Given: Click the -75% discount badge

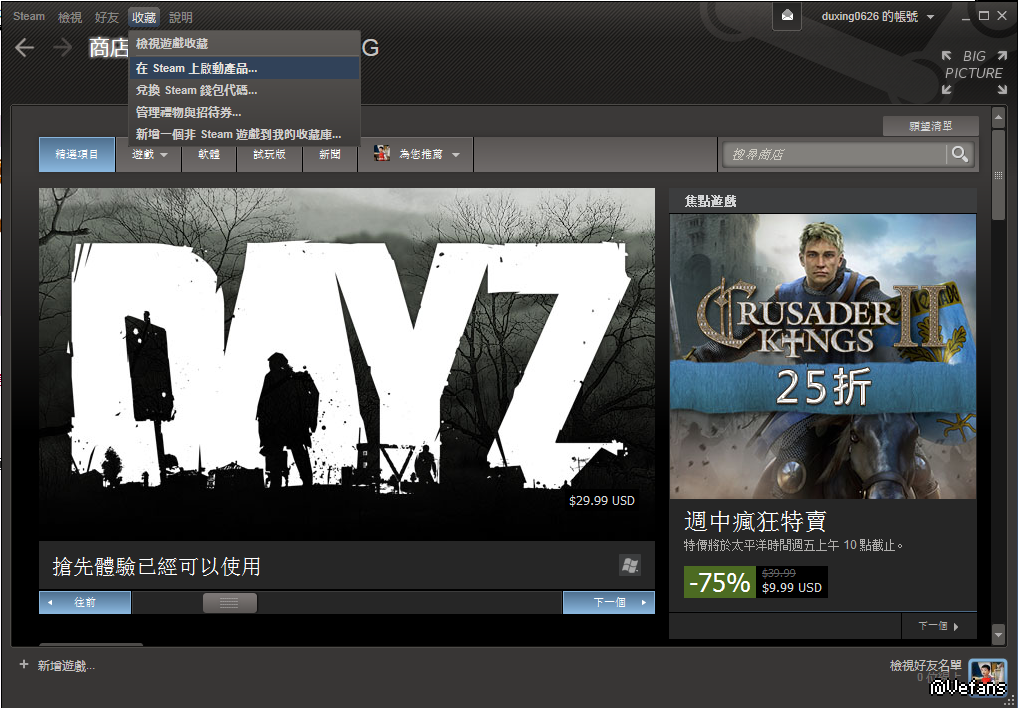Looking at the screenshot, I should tap(719, 582).
